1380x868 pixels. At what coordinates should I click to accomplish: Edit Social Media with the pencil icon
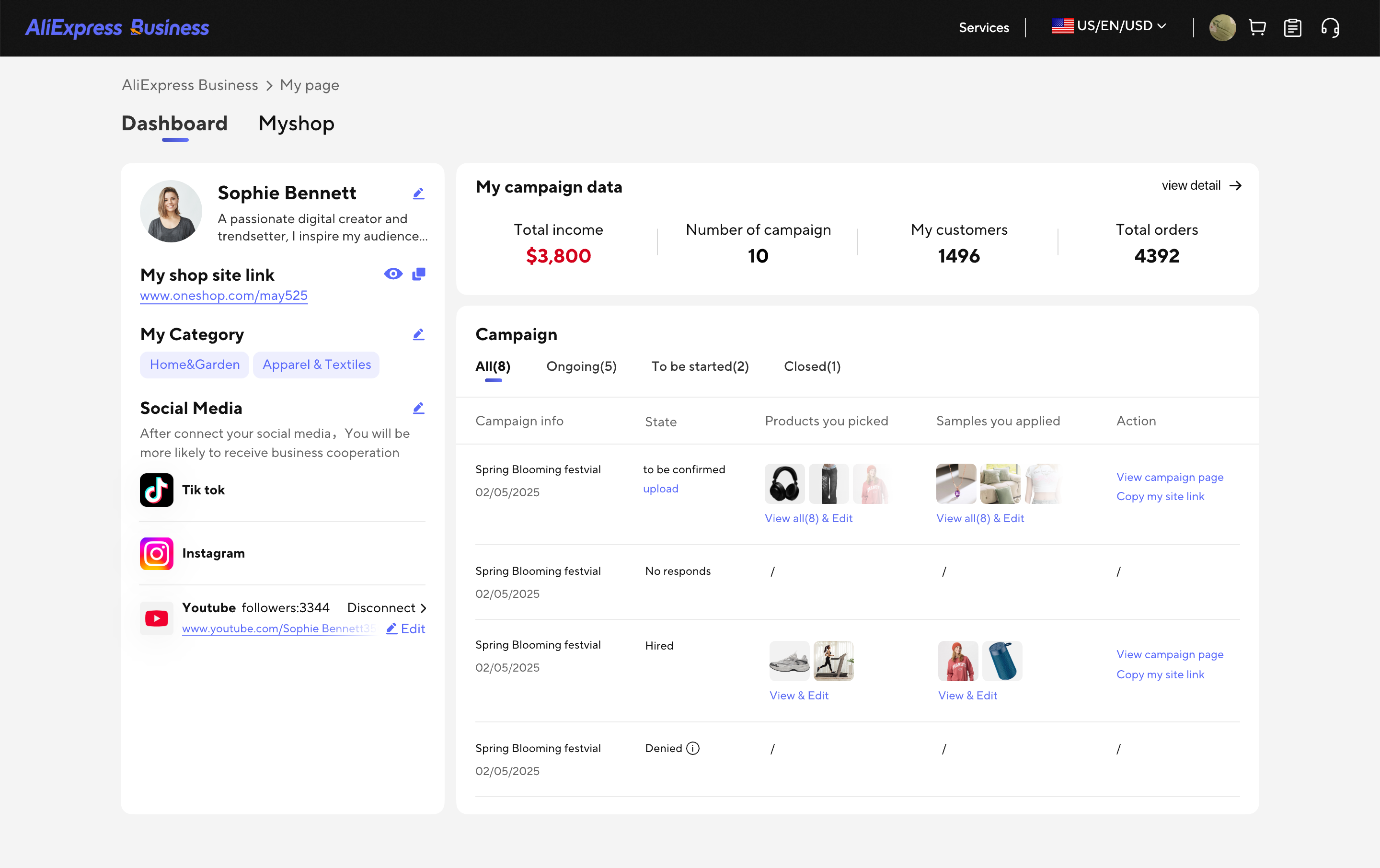coord(418,407)
